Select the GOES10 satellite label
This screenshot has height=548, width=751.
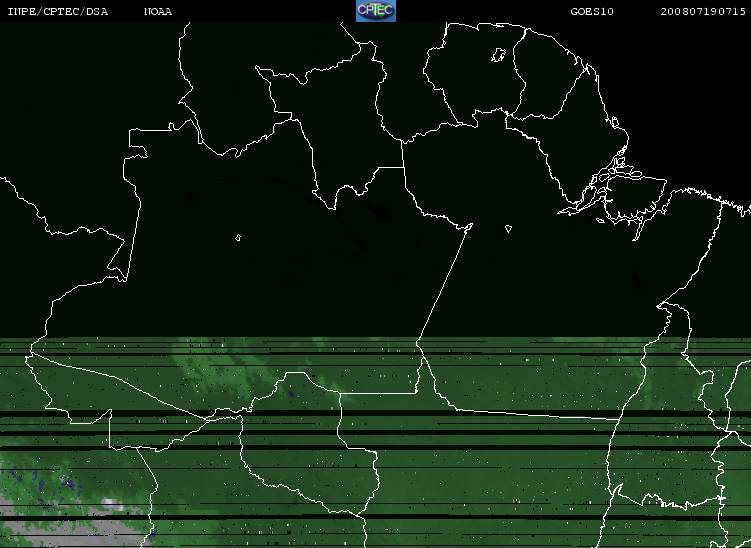point(592,11)
